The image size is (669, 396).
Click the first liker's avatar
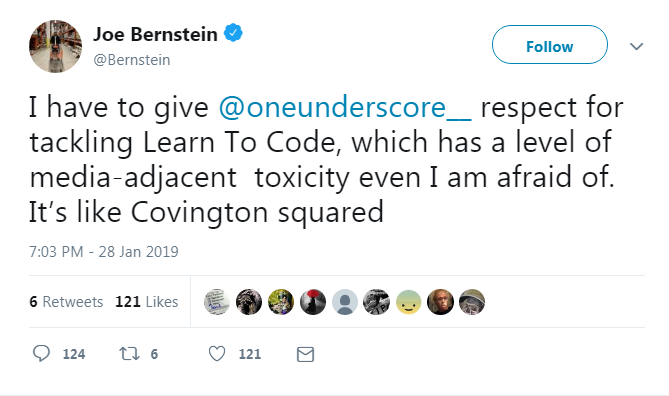pos(217,302)
